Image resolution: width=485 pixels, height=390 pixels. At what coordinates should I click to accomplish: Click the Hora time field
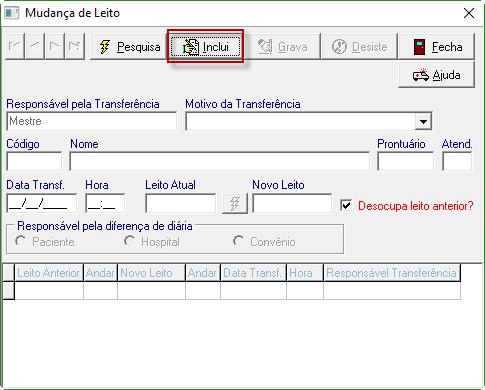coord(105,203)
